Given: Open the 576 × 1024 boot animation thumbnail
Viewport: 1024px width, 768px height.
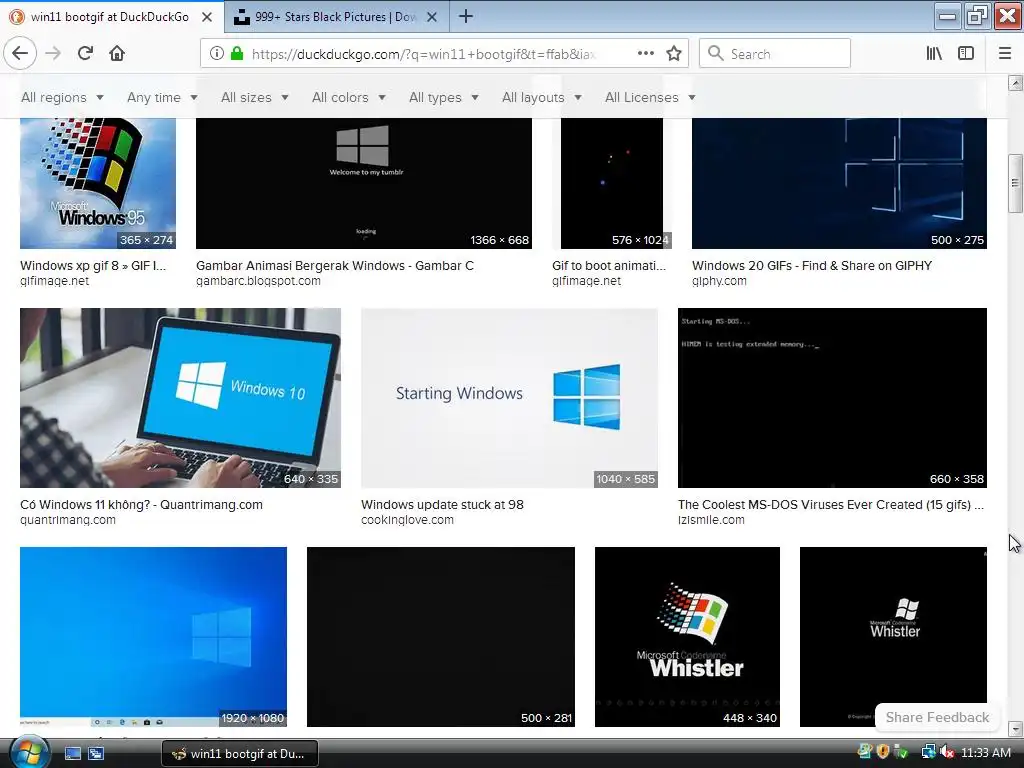Looking at the screenshot, I should pyautogui.click(x=611, y=183).
